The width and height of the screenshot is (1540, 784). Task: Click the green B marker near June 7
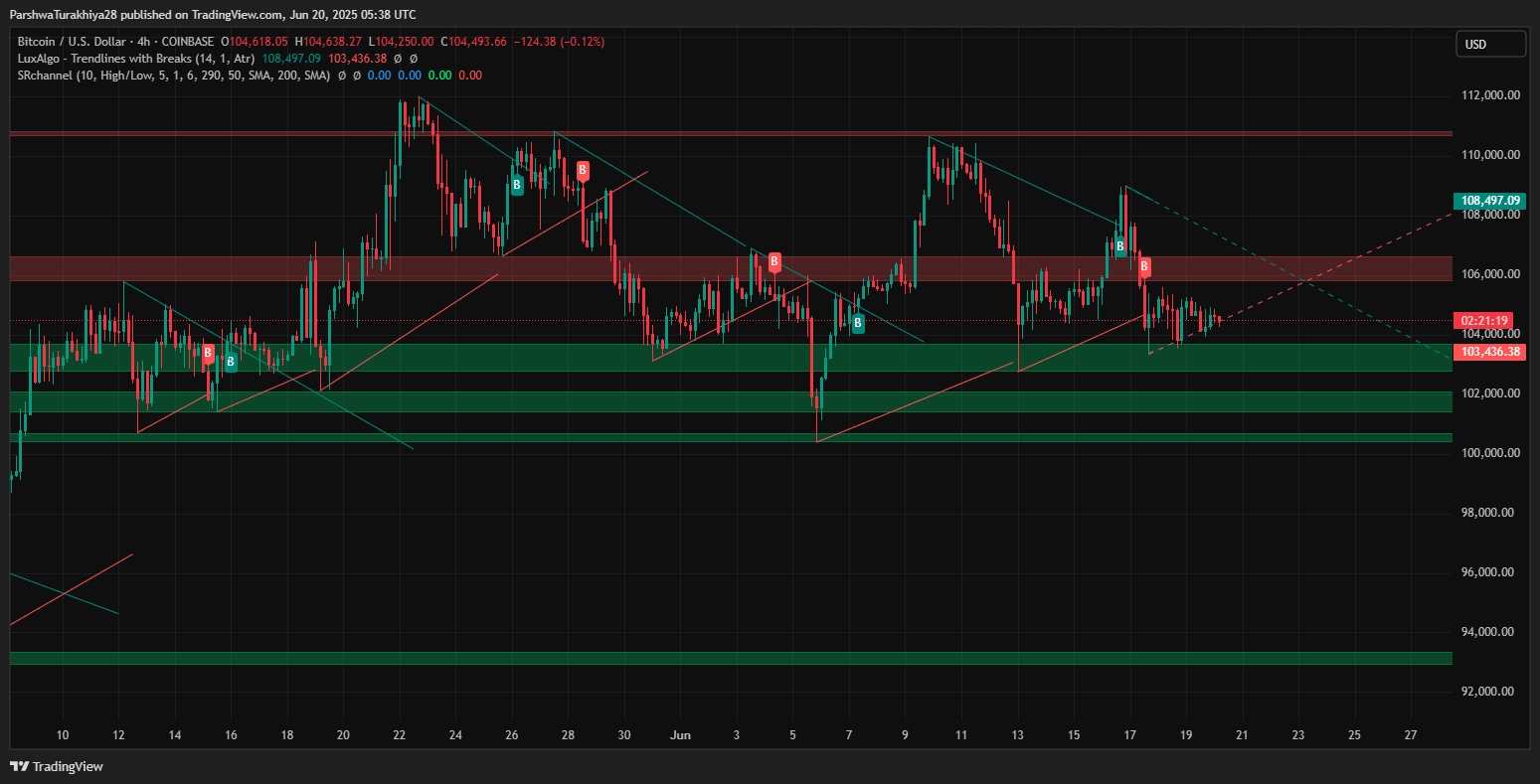point(858,322)
